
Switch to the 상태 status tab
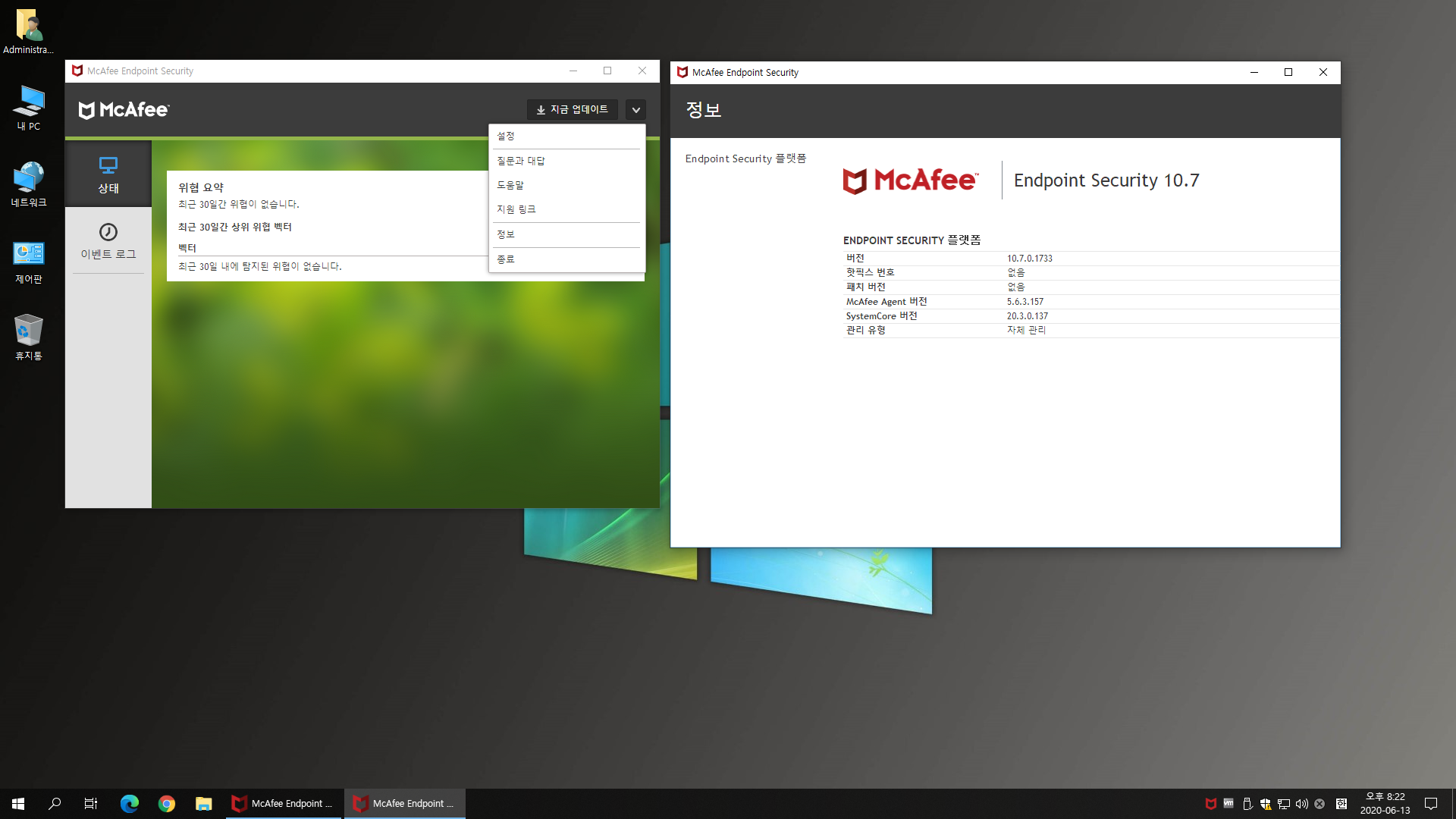pyautogui.click(x=108, y=174)
